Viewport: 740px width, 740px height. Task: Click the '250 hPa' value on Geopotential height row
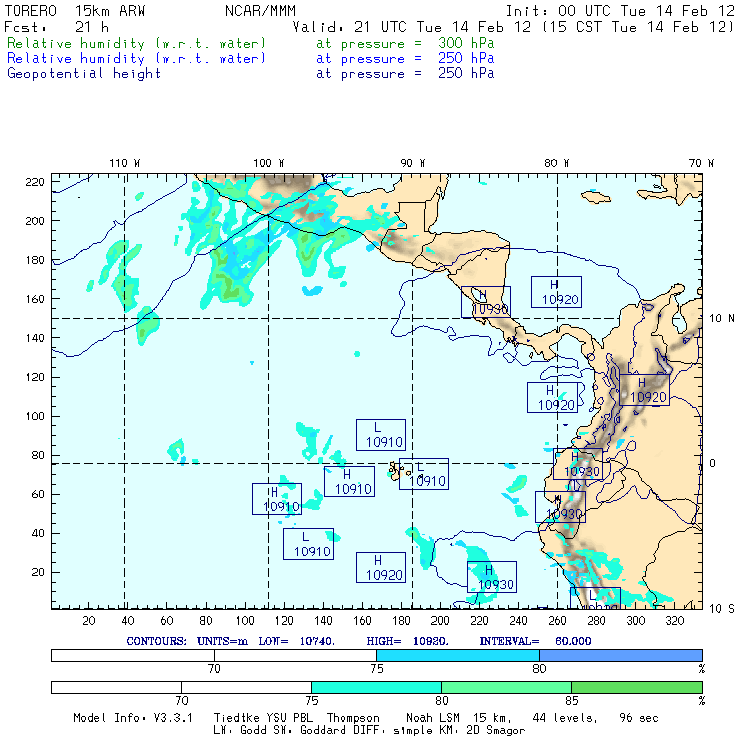pos(466,74)
